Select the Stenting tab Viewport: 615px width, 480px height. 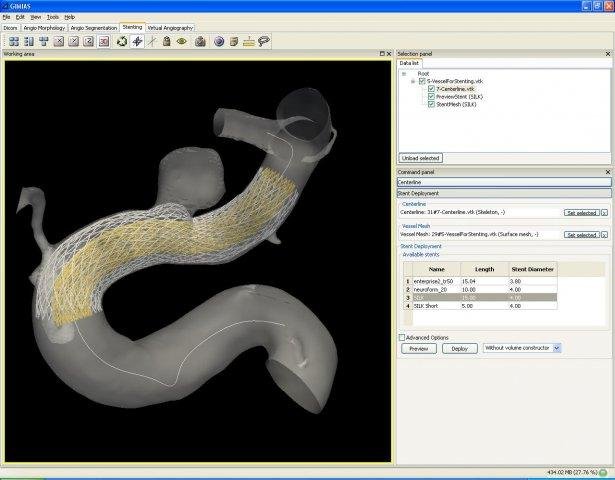tap(132, 27)
